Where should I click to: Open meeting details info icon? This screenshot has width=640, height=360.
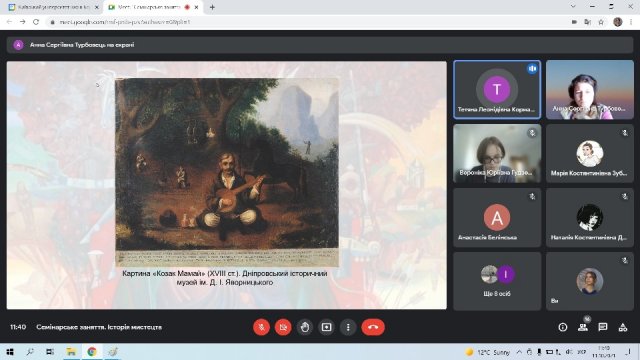coord(563,327)
